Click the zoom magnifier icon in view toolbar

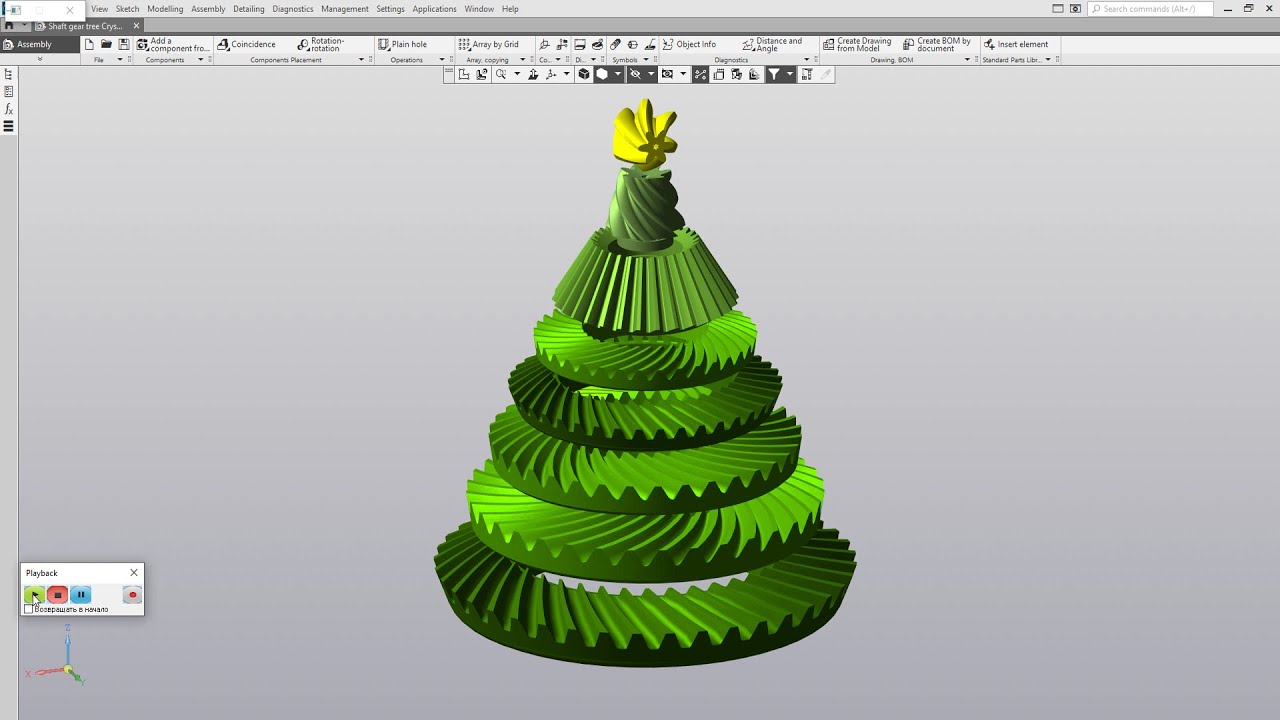tap(501, 74)
